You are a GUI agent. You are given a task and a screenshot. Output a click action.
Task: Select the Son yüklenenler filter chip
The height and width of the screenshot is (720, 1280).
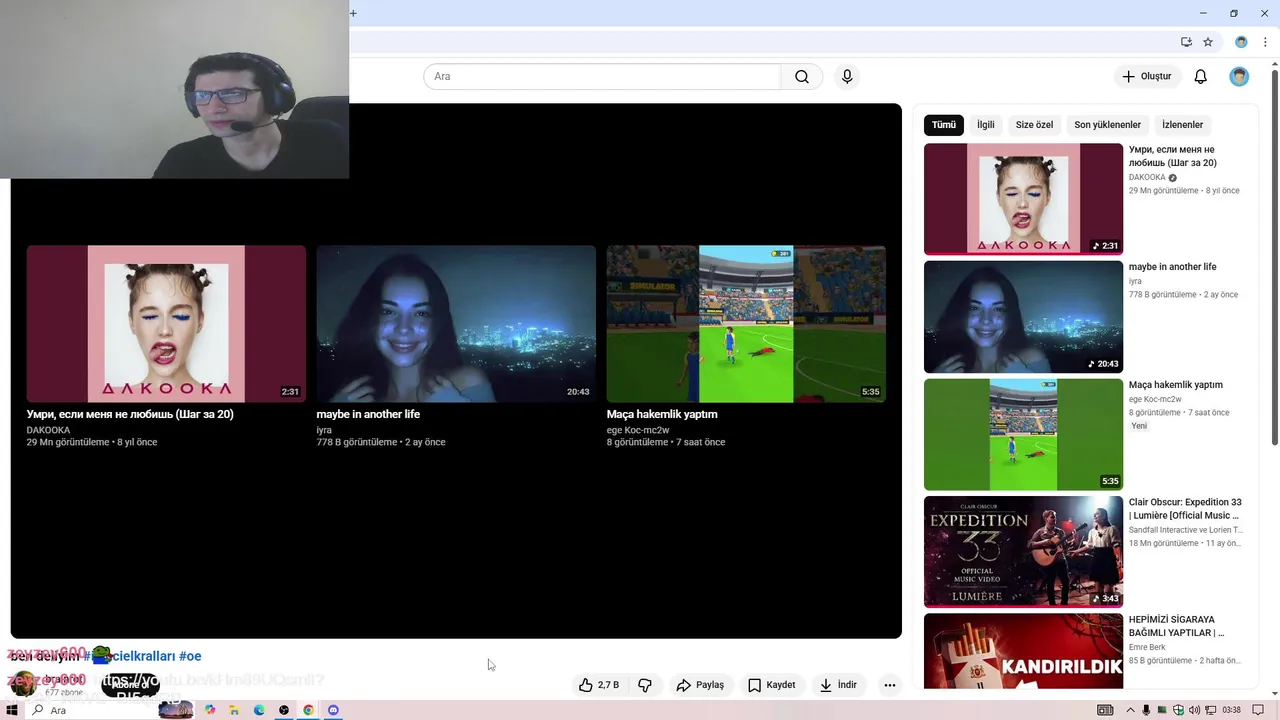tap(1107, 125)
